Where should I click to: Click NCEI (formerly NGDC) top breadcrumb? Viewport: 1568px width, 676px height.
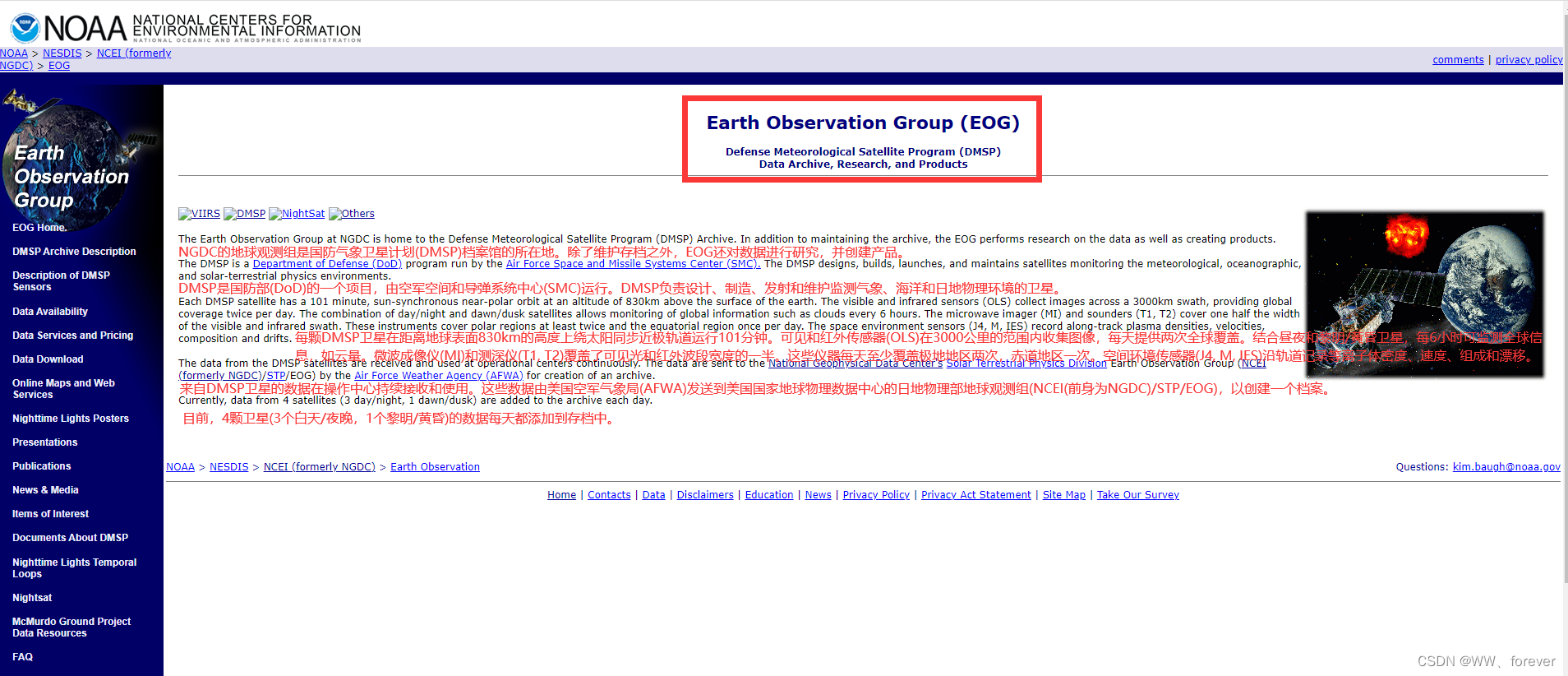(134, 53)
